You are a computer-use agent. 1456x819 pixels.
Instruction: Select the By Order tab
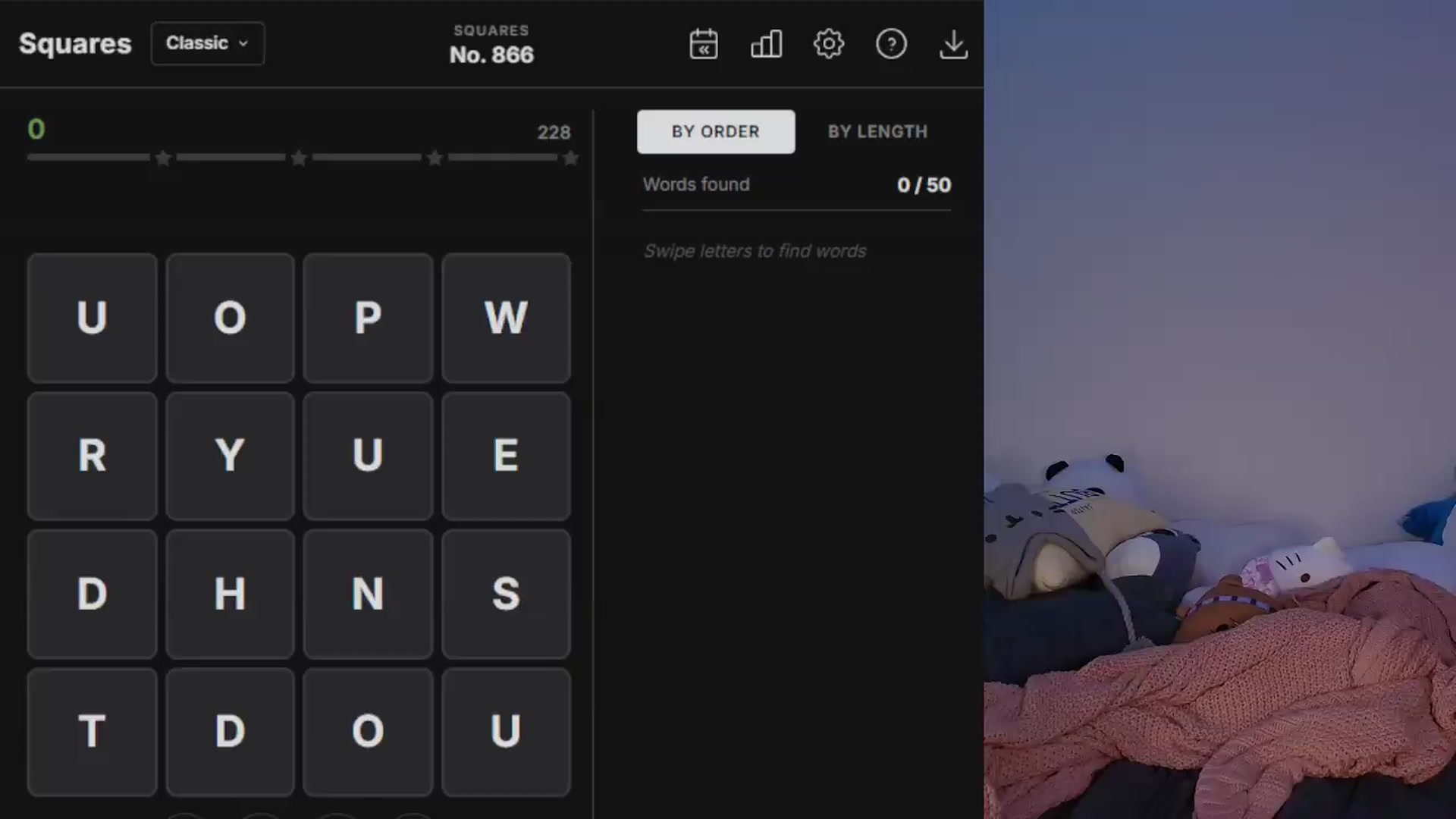point(716,132)
